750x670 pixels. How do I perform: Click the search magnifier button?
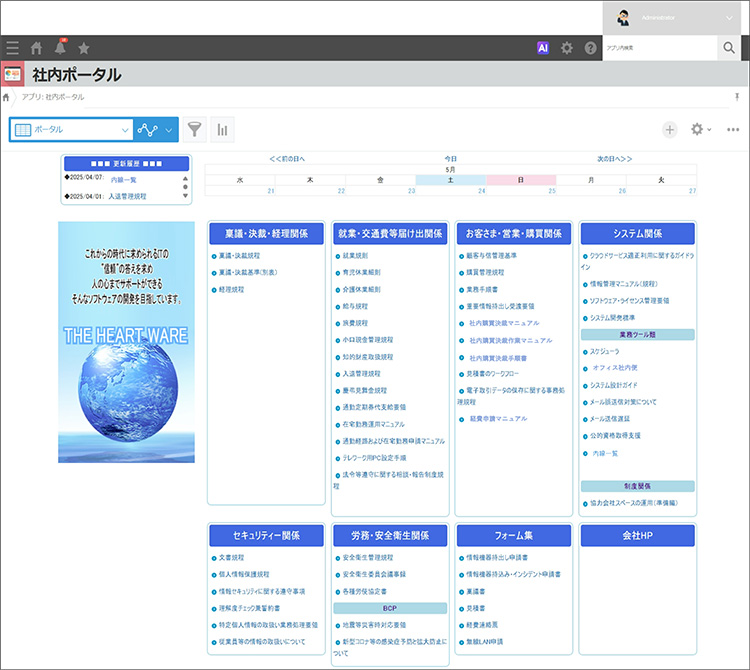(728, 48)
